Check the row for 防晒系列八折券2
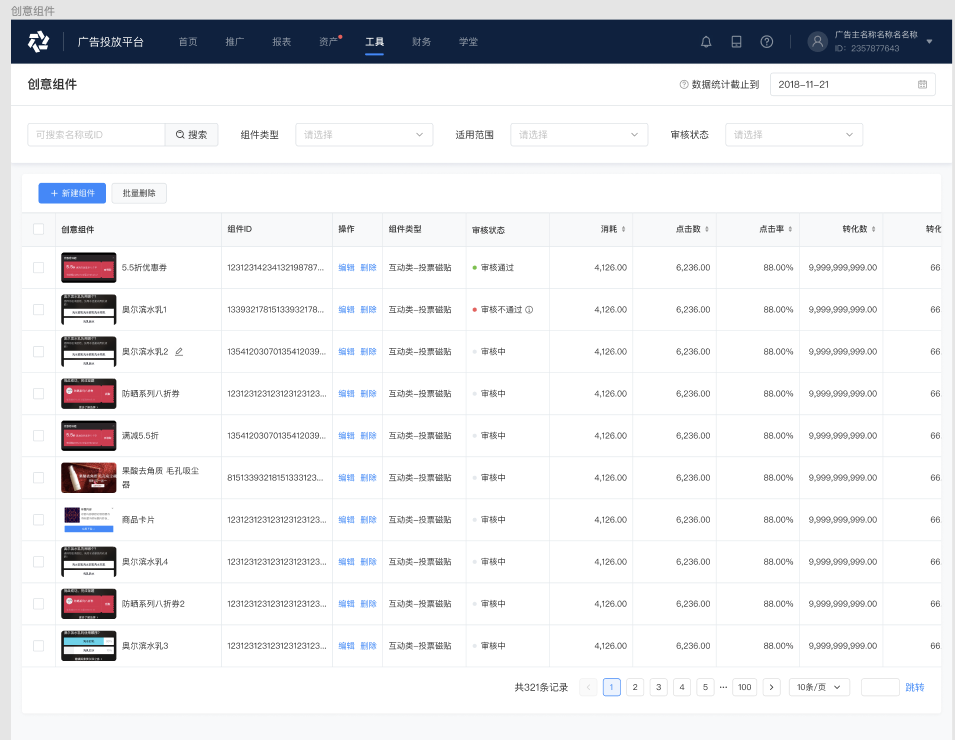955x740 pixels. point(38,604)
